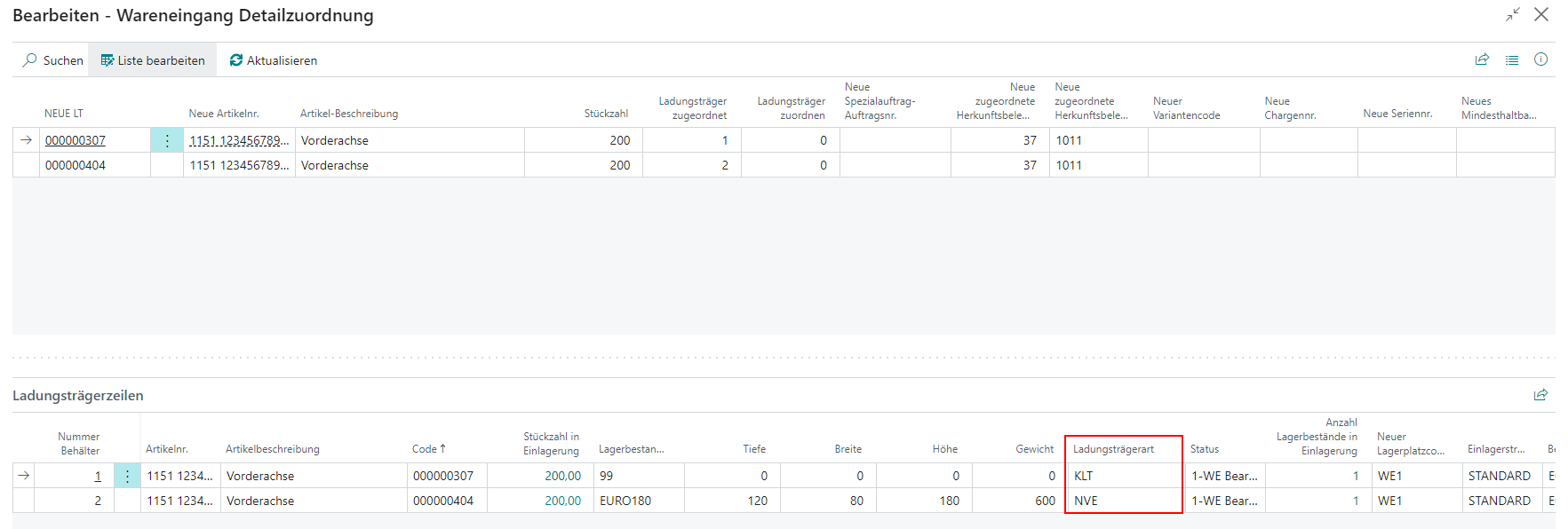Select the NVE Ladungsträgerart cell

click(x=1123, y=501)
